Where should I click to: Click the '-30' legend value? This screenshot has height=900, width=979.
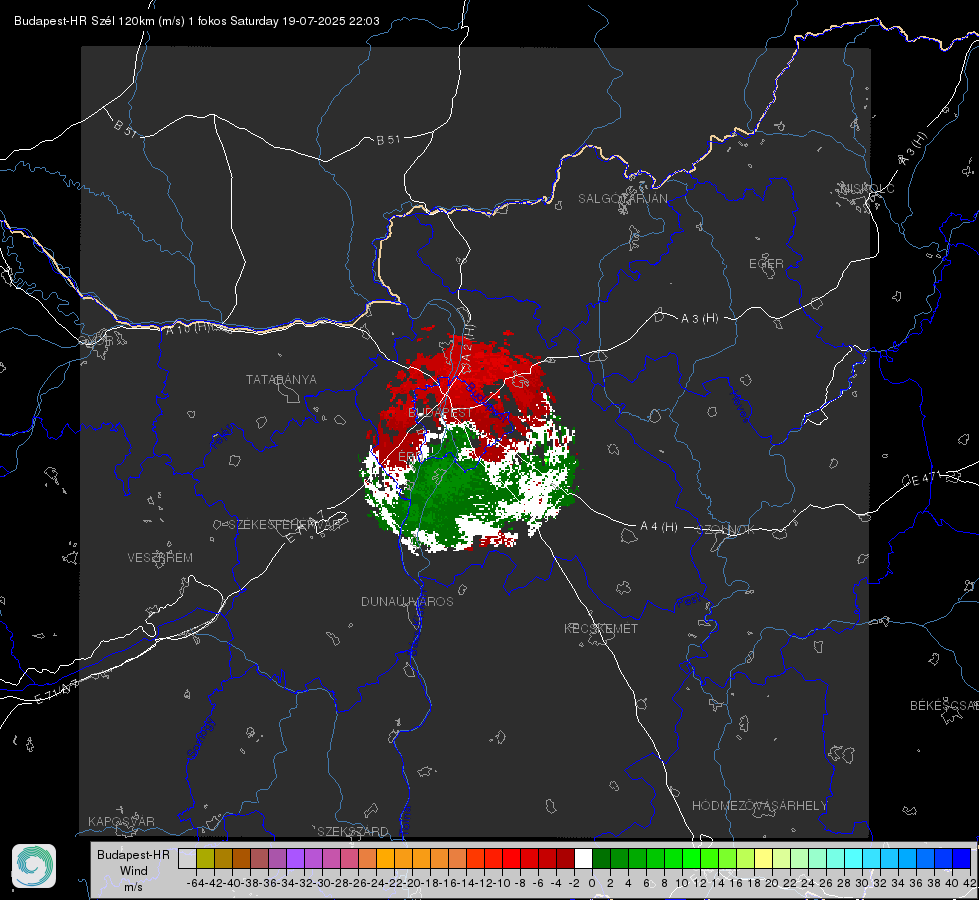(322, 883)
